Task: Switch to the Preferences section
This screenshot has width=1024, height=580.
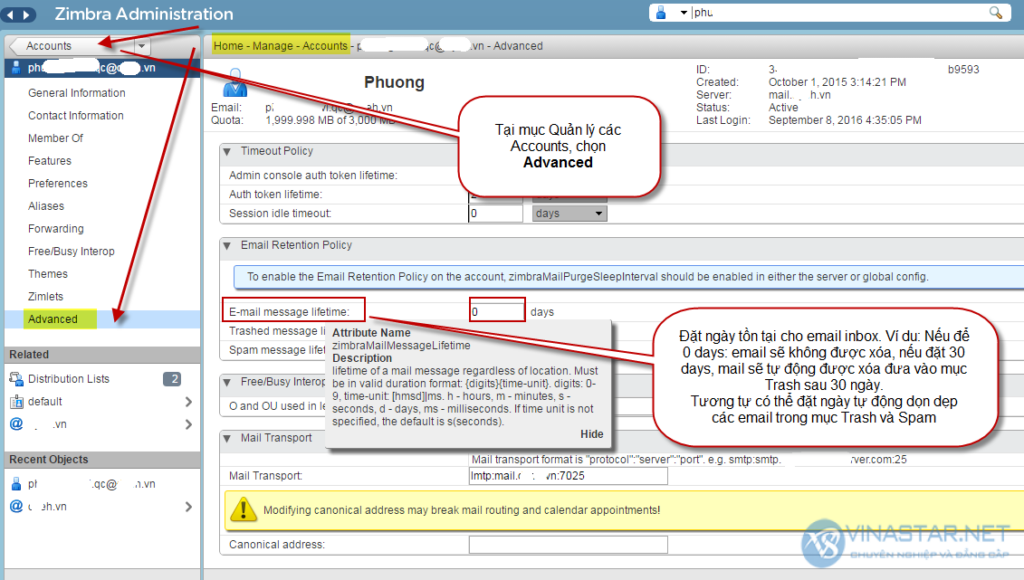Action: [x=59, y=183]
